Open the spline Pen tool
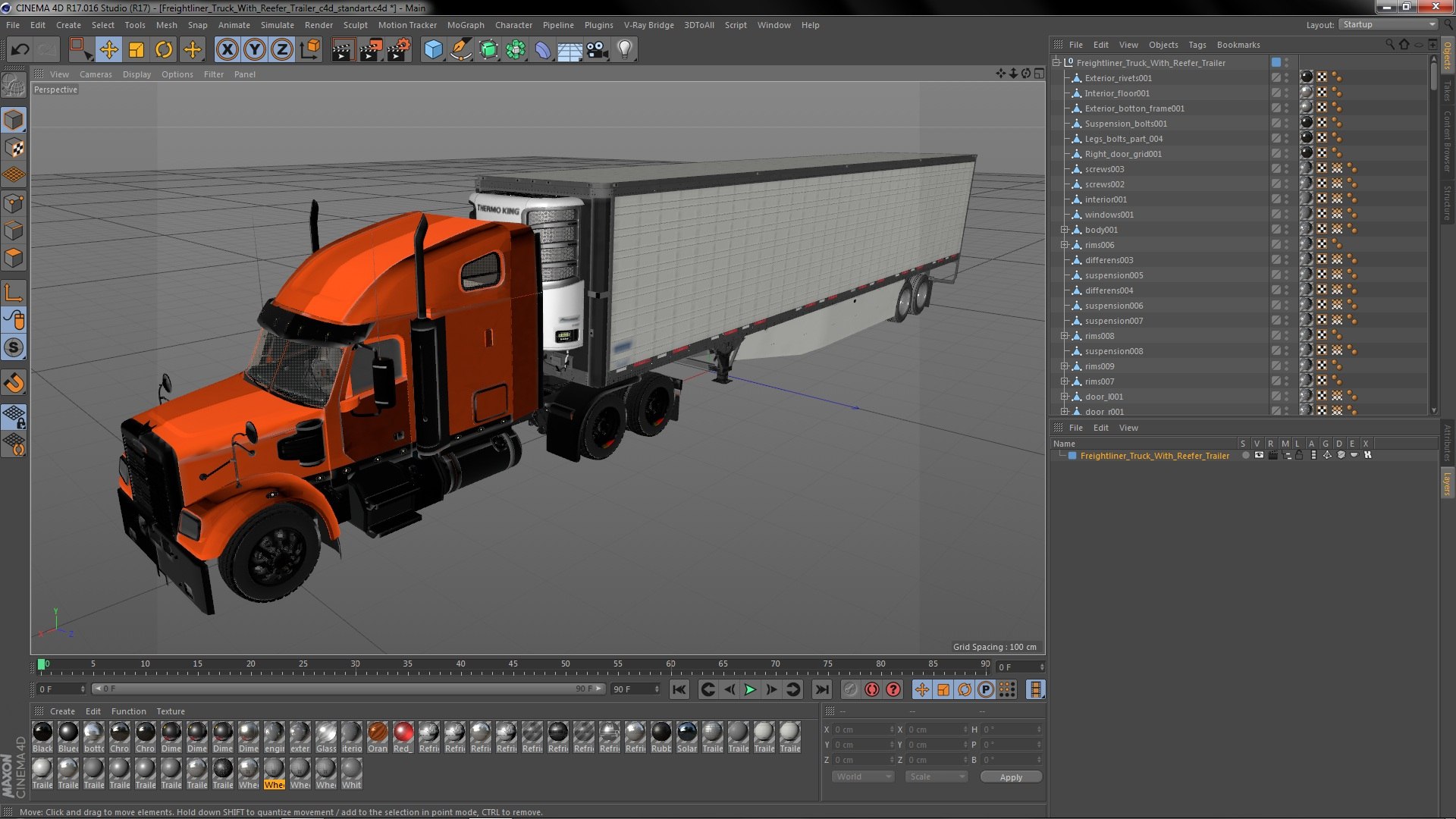This screenshot has height=819, width=1456. click(x=460, y=50)
